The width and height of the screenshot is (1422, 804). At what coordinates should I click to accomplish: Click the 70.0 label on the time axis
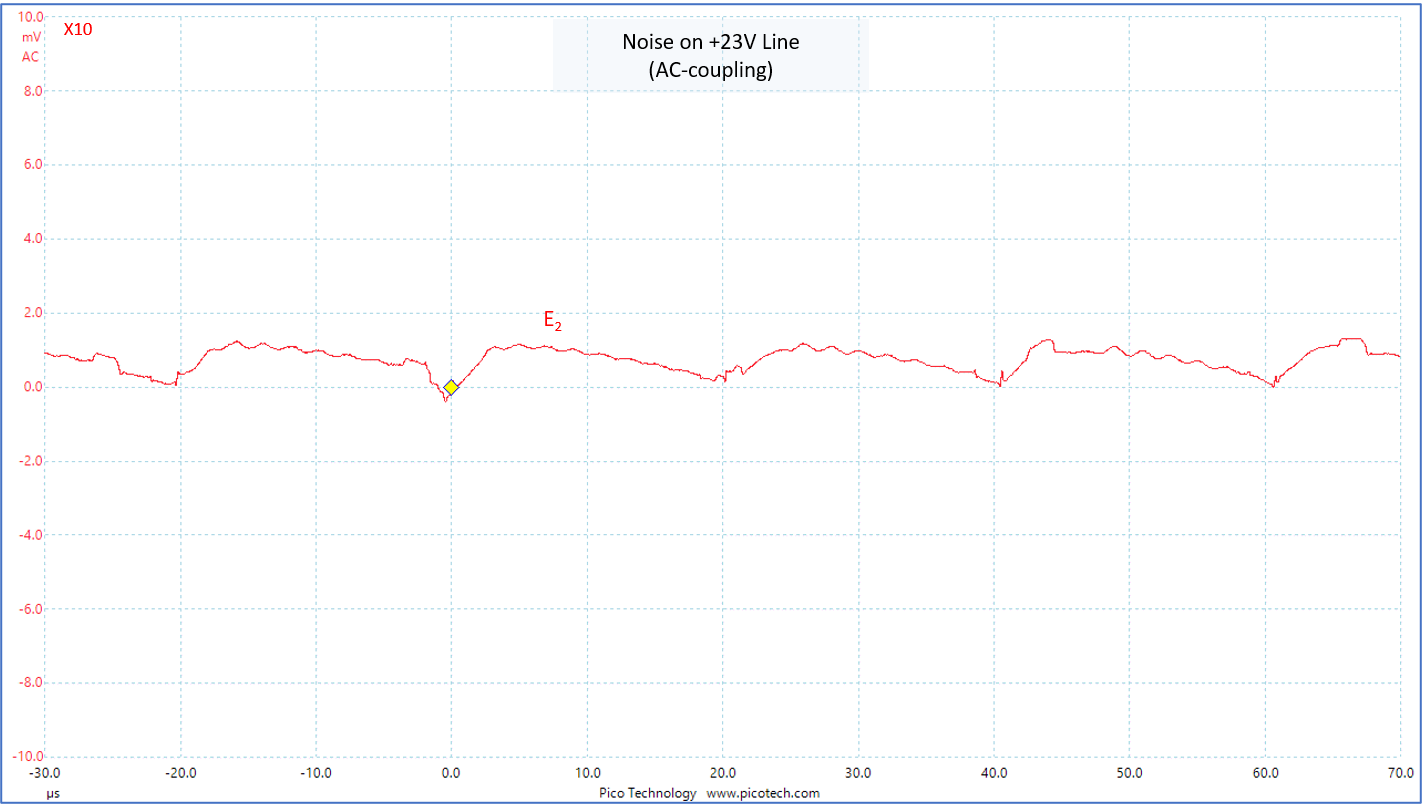click(1399, 773)
